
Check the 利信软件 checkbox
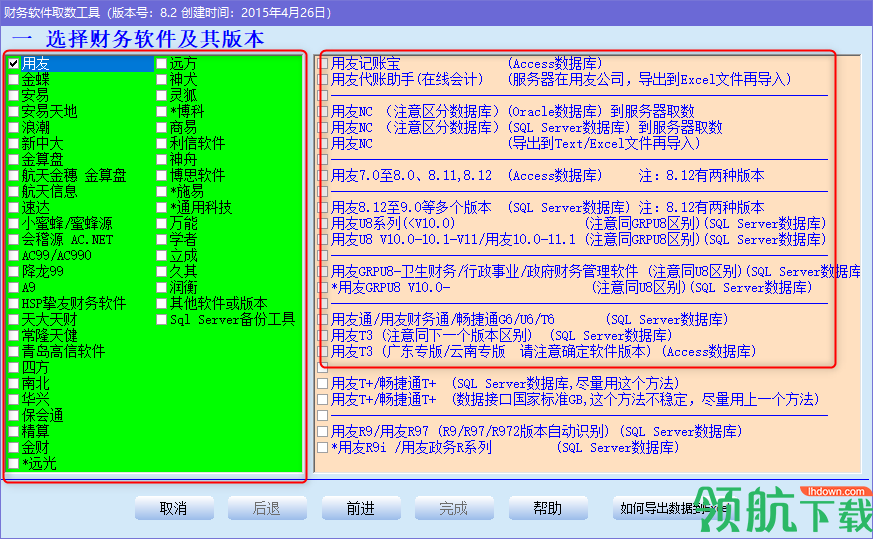161,144
